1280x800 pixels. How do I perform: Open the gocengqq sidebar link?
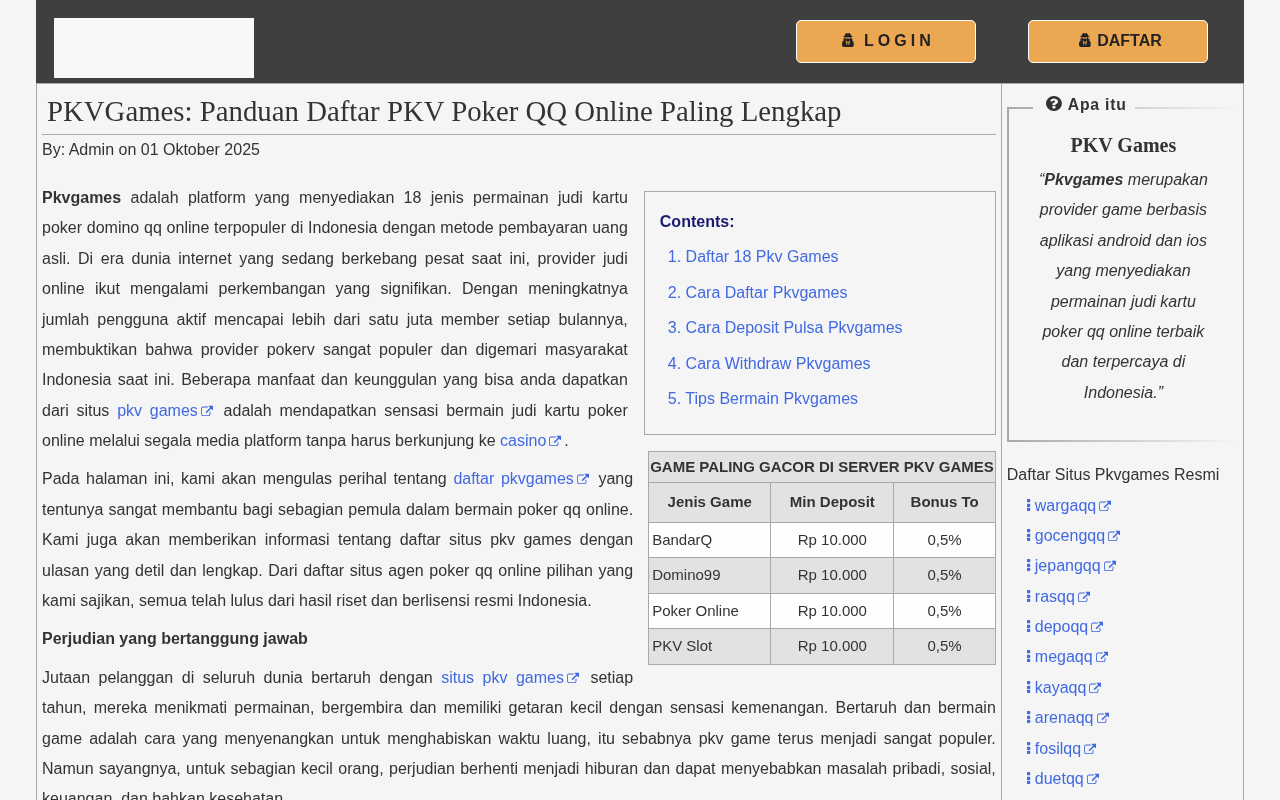coord(1069,535)
